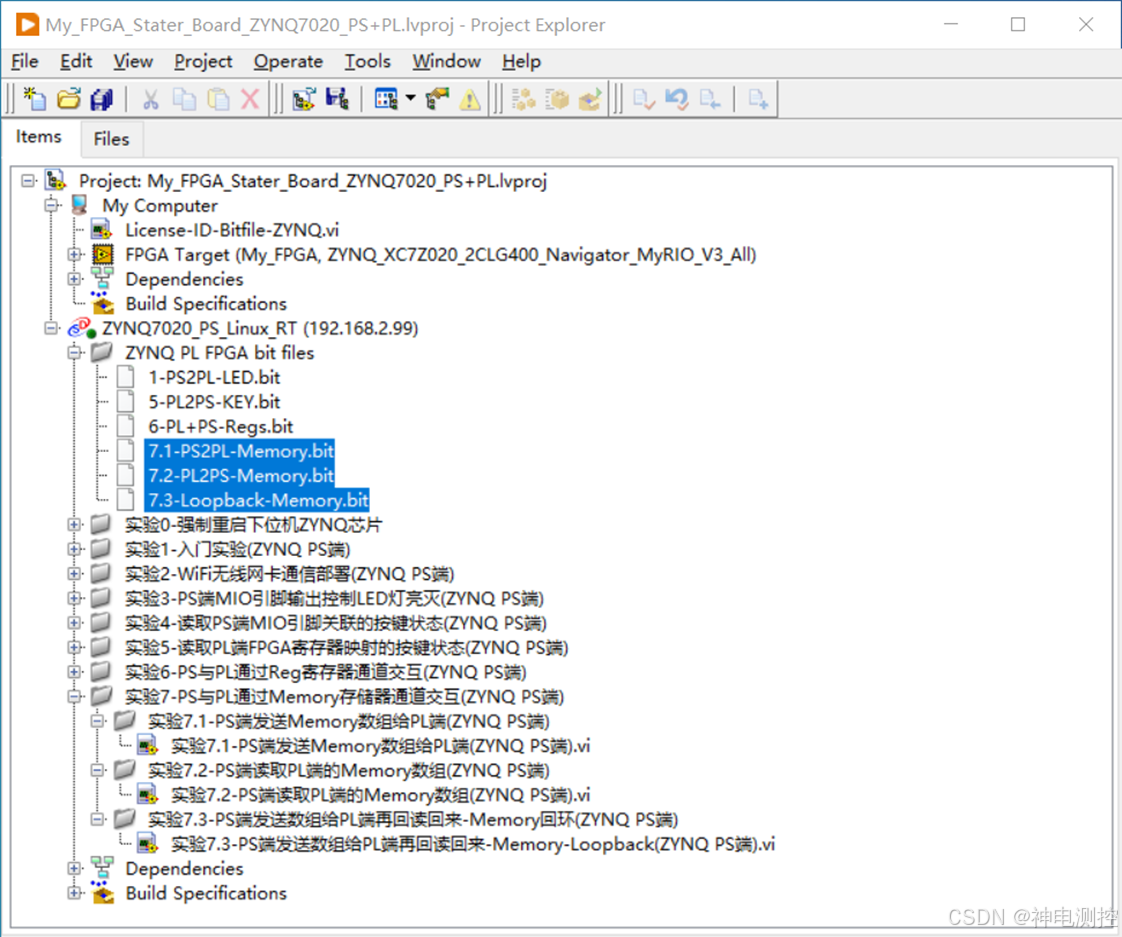Click the Undo checkout blue arrow icon
Screen dimensions: 1122x937
[x=677, y=99]
